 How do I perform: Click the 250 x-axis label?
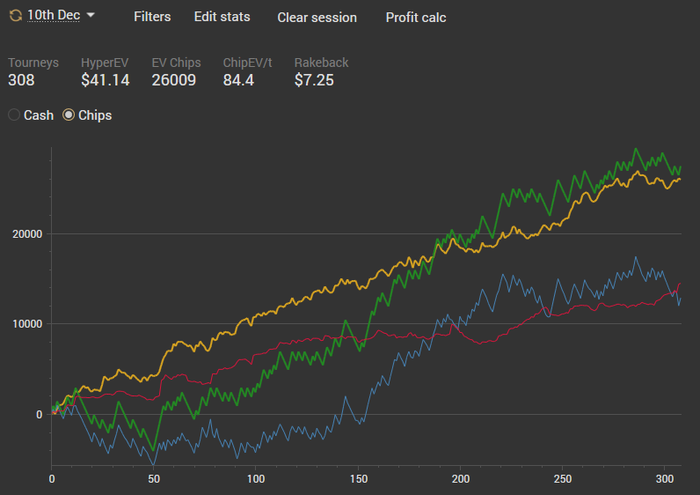coord(564,478)
